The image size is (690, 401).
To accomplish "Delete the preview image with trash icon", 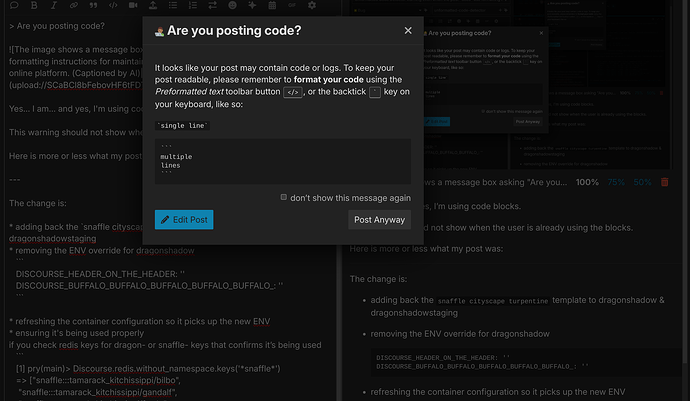I will coord(664,182).
